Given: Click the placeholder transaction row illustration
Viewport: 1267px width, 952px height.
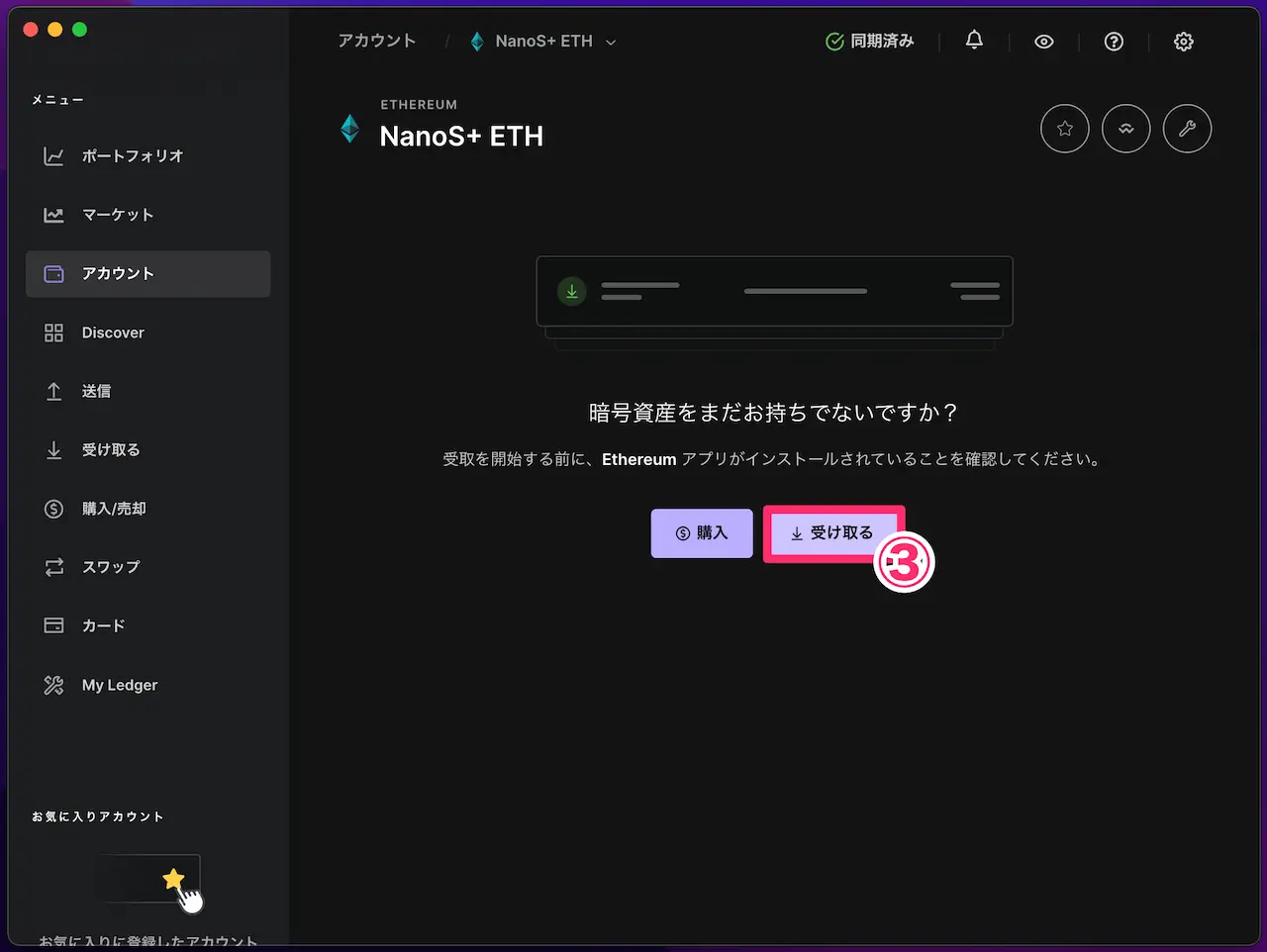Looking at the screenshot, I should (774, 292).
